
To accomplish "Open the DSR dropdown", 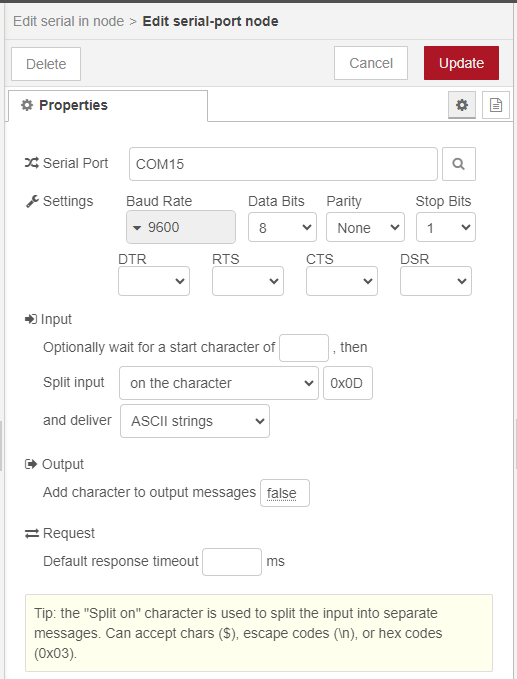I will click(436, 281).
